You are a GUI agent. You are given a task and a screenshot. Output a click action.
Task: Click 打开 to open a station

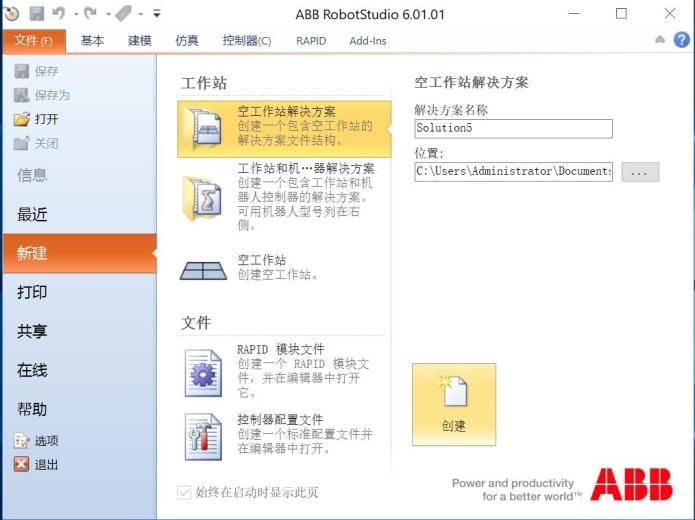(36, 119)
